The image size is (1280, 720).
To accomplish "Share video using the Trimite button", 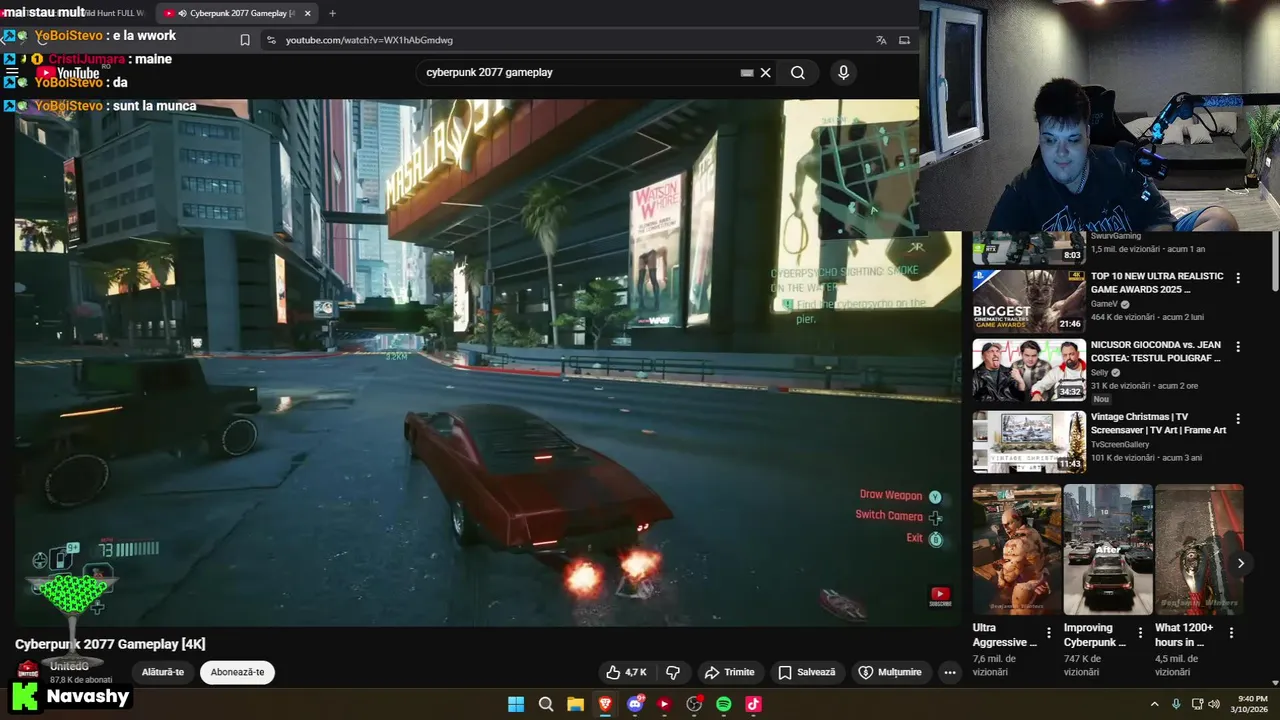I will [x=729, y=672].
